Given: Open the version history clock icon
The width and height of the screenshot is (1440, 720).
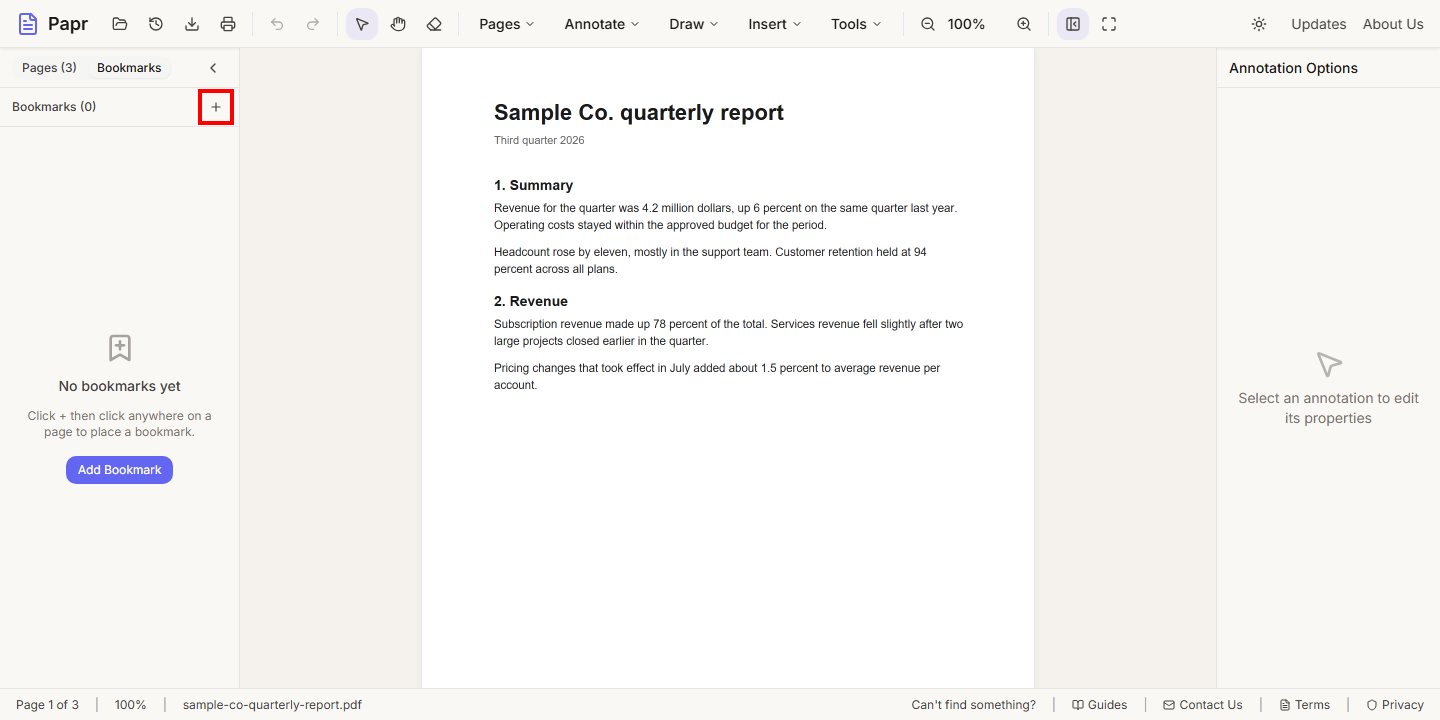Looking at the screenshot, I should click(x=156, y=24).
